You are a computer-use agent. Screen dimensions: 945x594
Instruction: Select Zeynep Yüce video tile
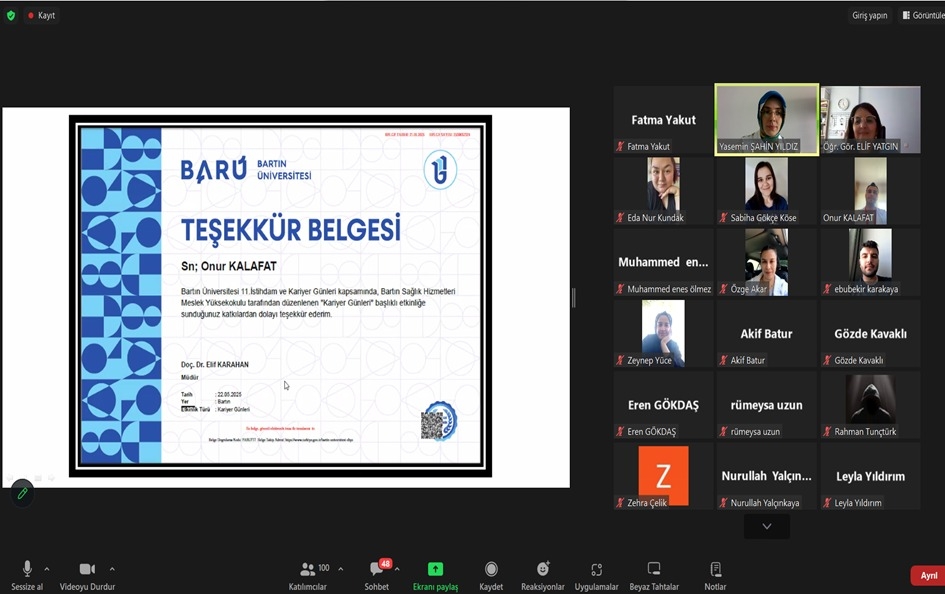coord(663,333)
